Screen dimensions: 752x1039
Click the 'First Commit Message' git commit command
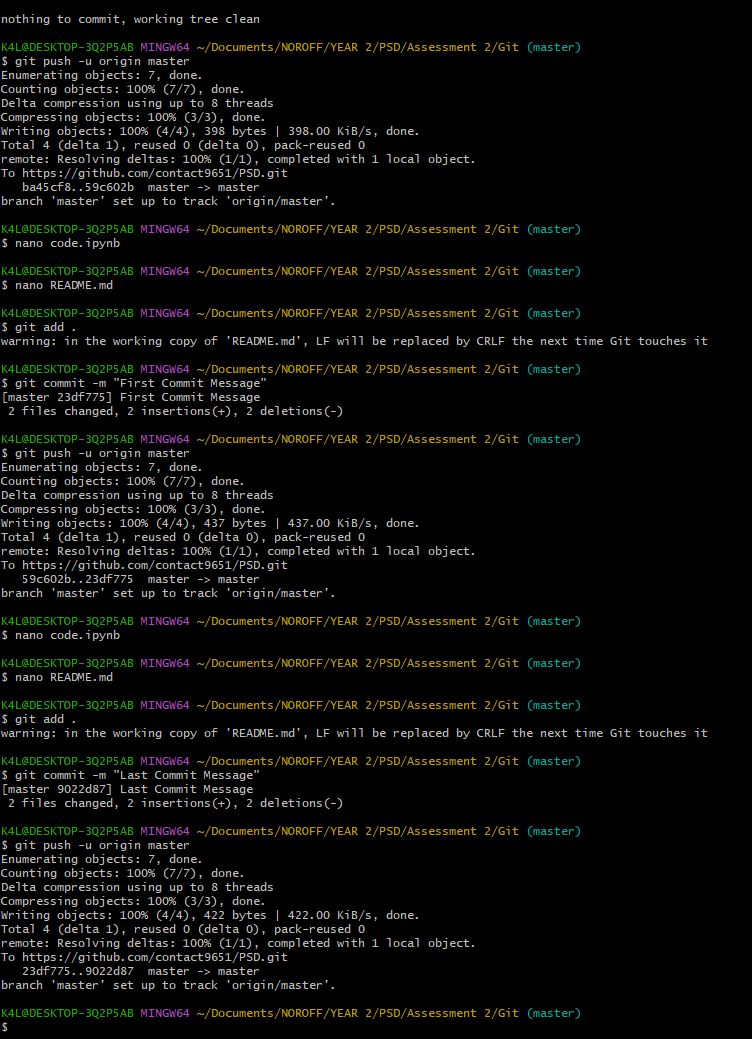pyautogui.click(x=139, y=383)
